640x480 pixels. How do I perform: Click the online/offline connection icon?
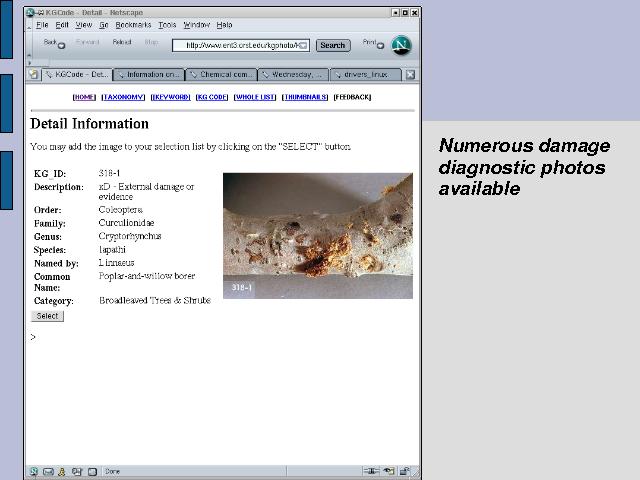[371, 471]
